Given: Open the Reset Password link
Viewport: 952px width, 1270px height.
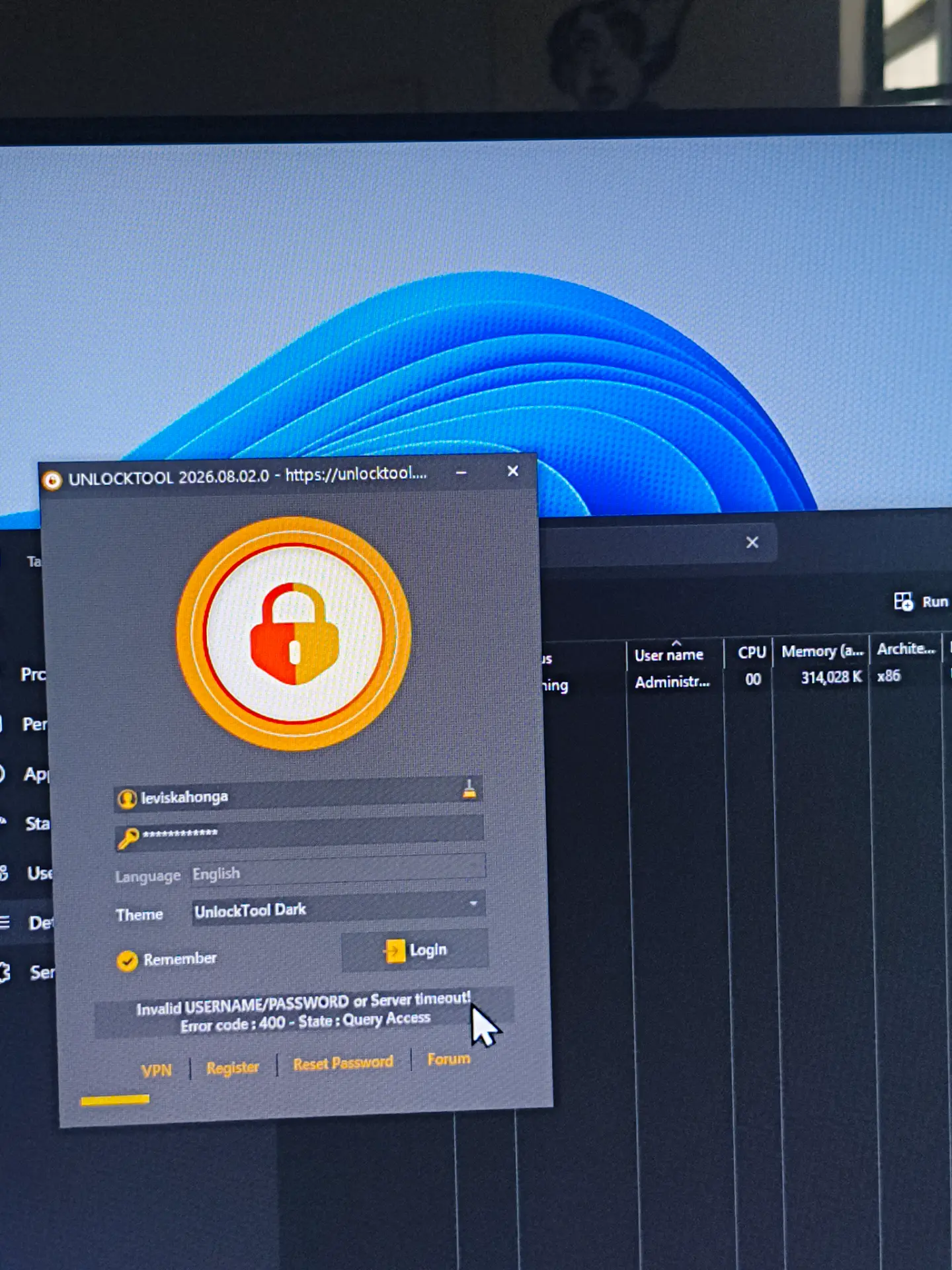Looking at the screenshot, I should [343, 1063].
